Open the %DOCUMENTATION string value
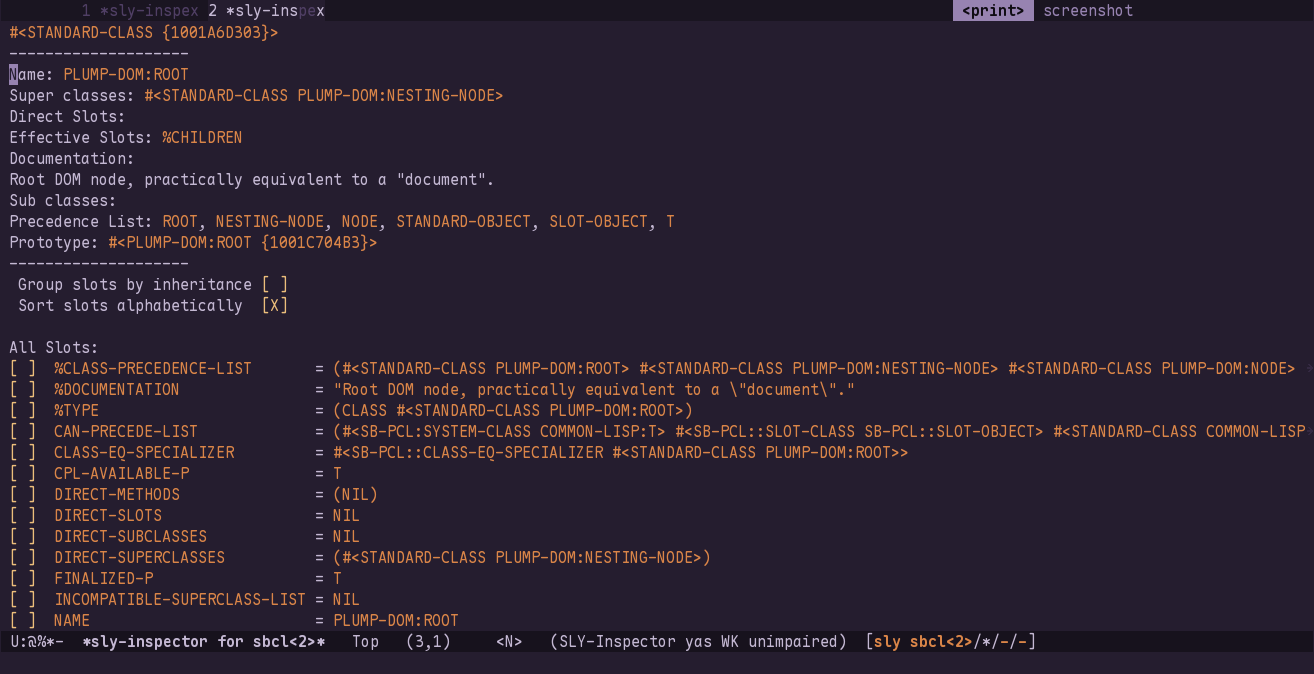Screen dimensions: 1314x674 click(594, 390)
